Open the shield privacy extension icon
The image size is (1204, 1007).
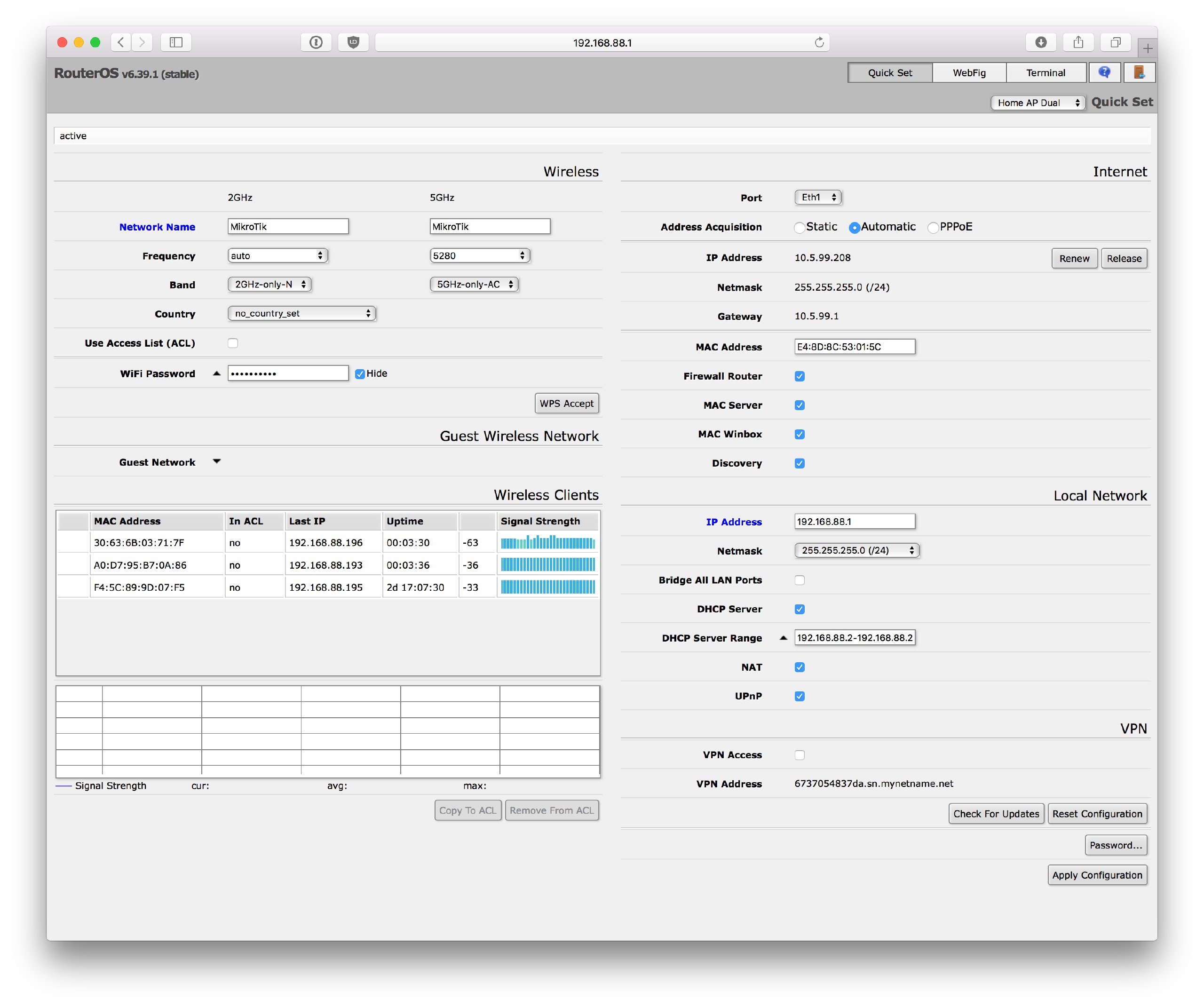353,42
